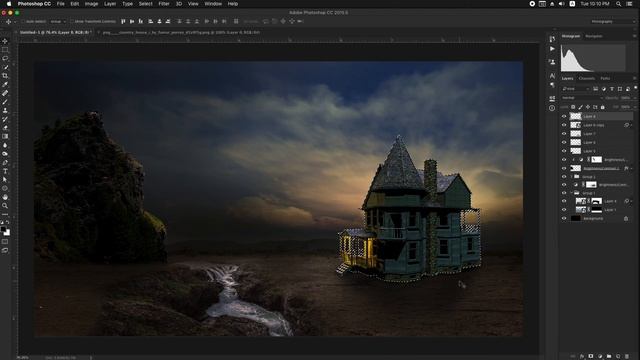Select the Zoom tool

[x=5, y=205]
